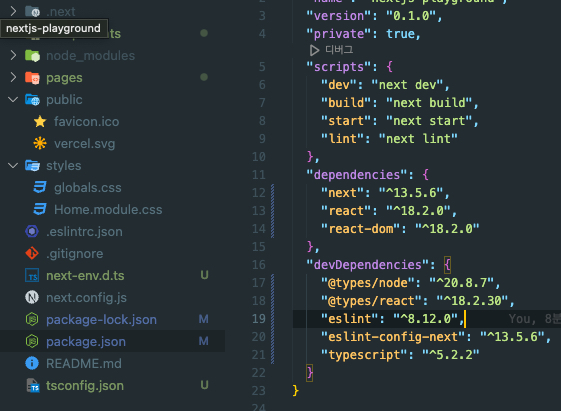This screenshot has height=411, width=561.
Task: Select the pages folder label
Action: [x=64, y=78]
